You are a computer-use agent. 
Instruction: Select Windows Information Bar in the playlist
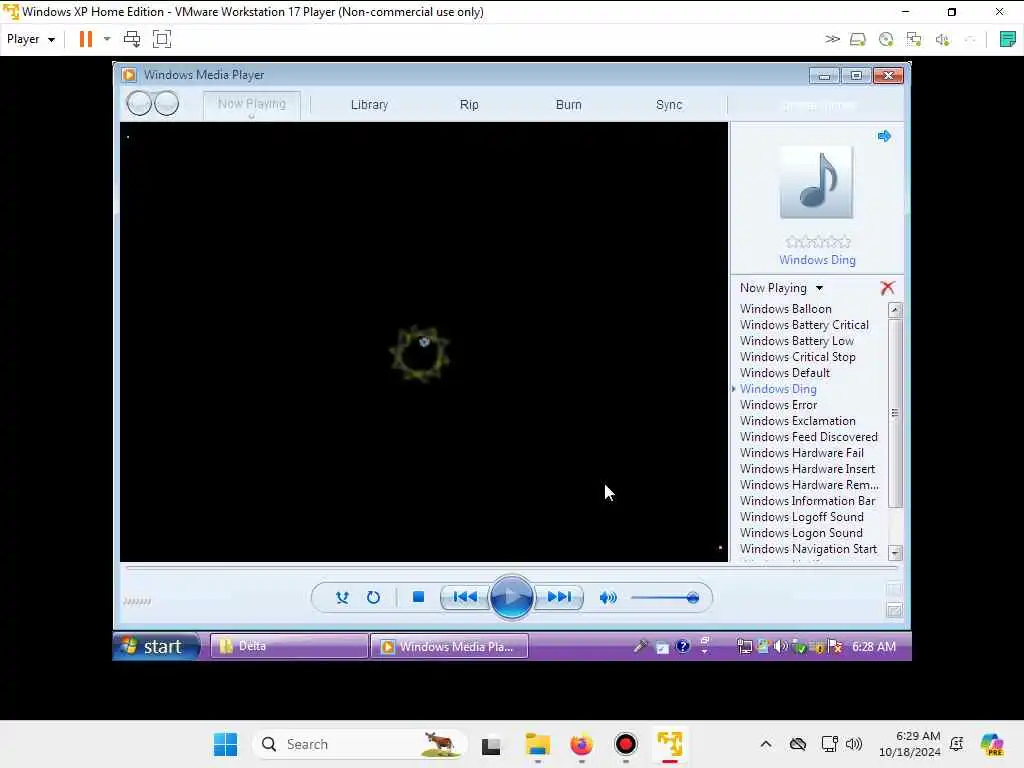[x=807, y=501]
